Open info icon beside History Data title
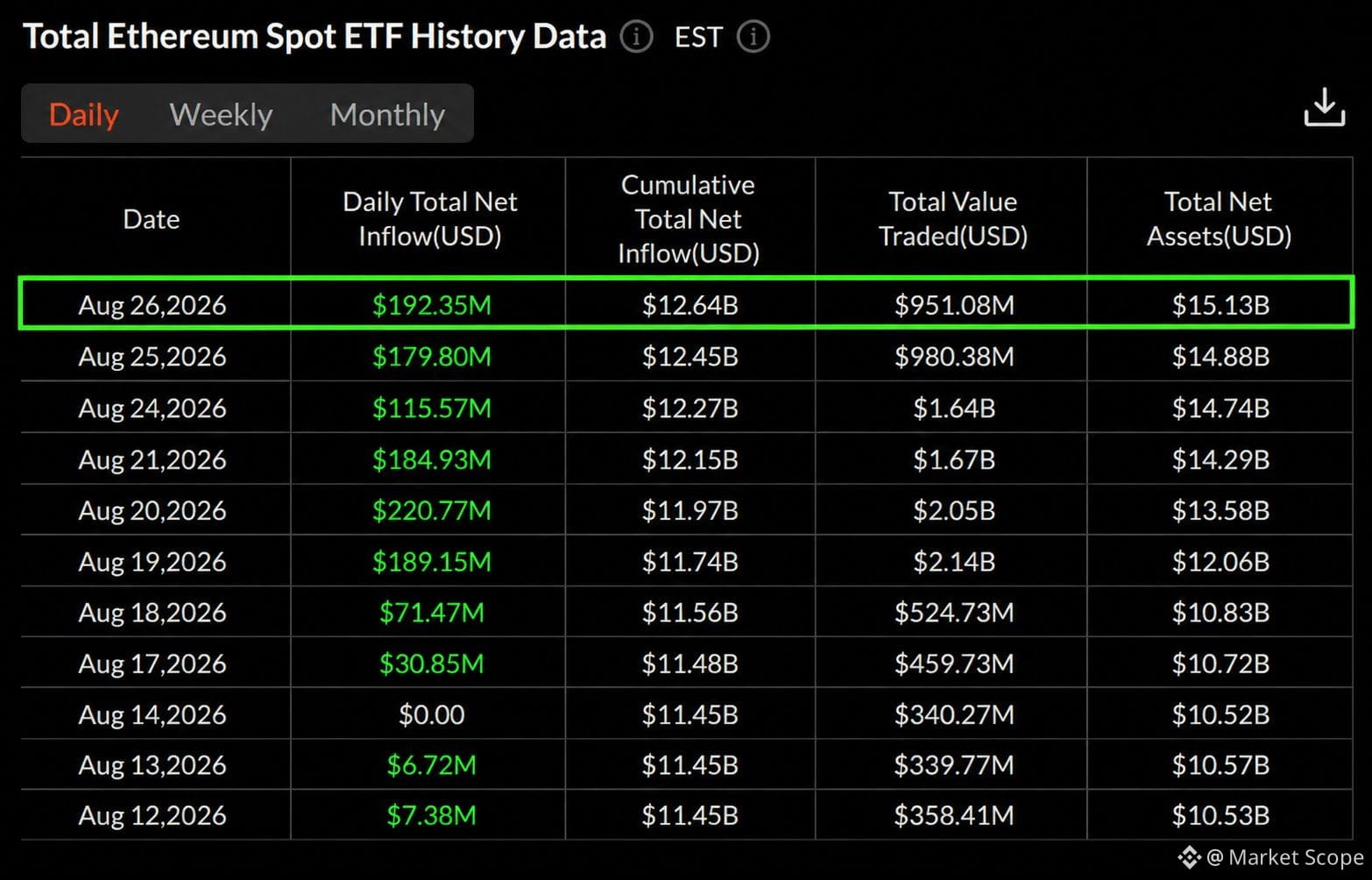This screenshot has width=1372, height=880. [636, 37]
